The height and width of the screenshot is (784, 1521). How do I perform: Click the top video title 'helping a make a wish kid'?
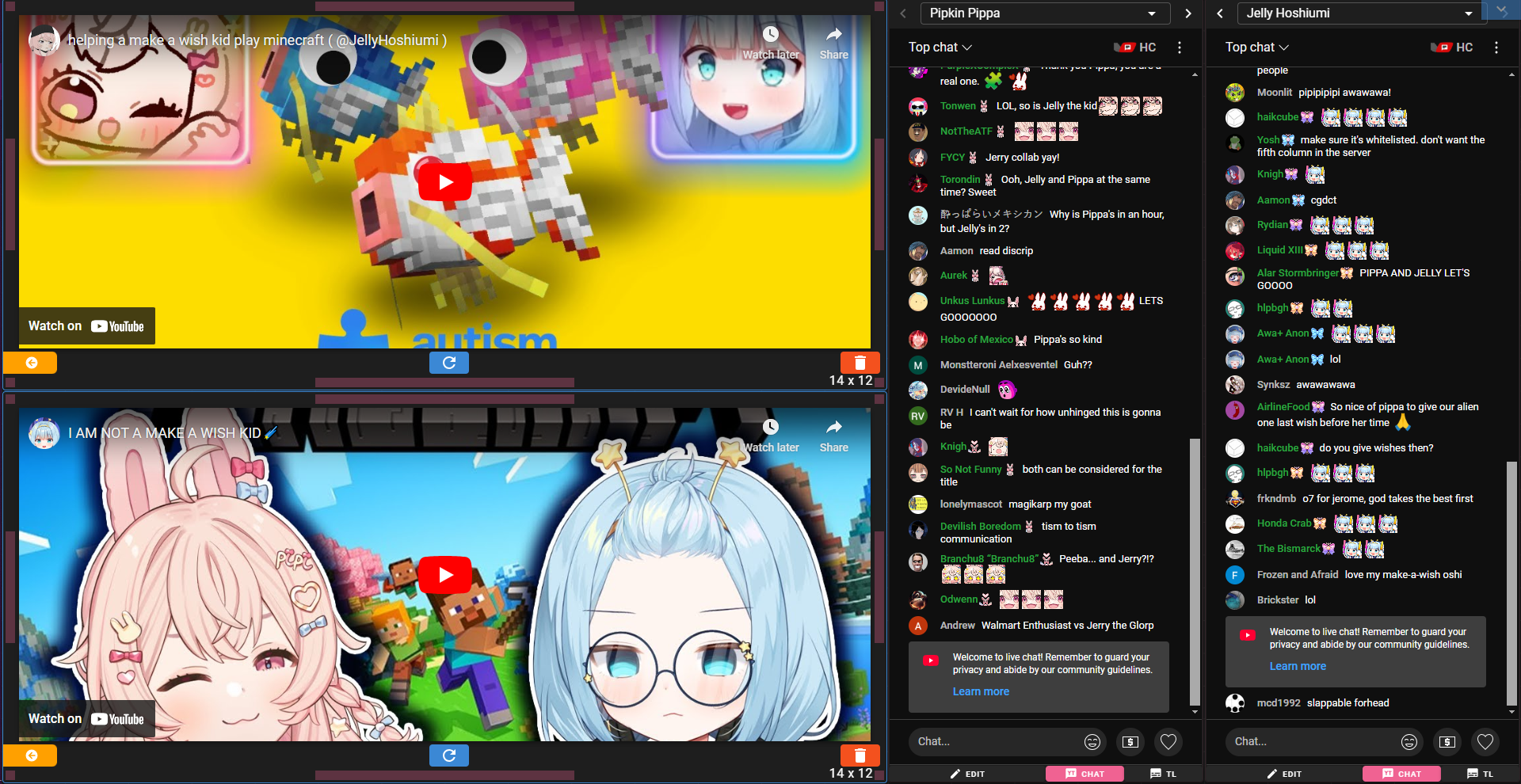pyautogui.click(x=257, y=40)
